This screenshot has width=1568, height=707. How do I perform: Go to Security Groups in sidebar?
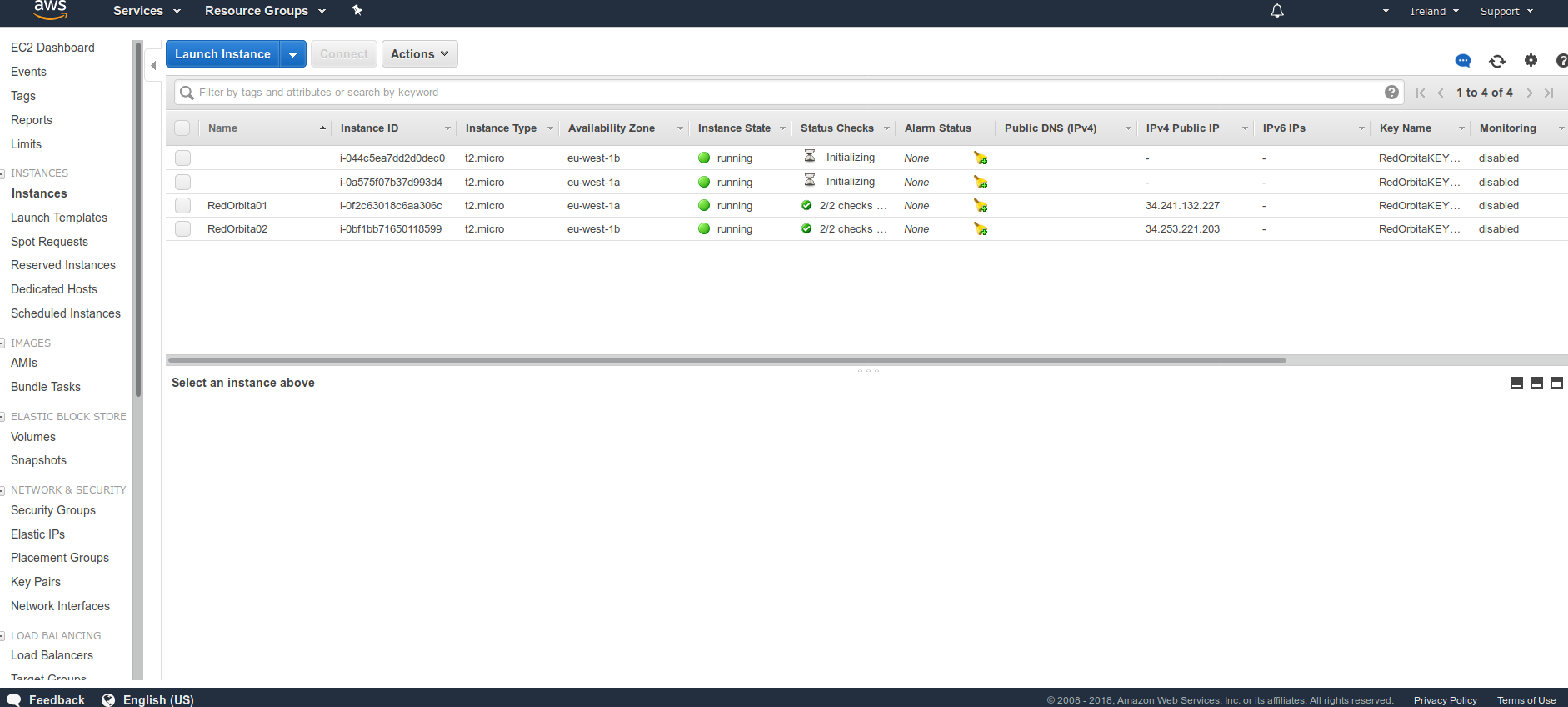tap(53, 510)
